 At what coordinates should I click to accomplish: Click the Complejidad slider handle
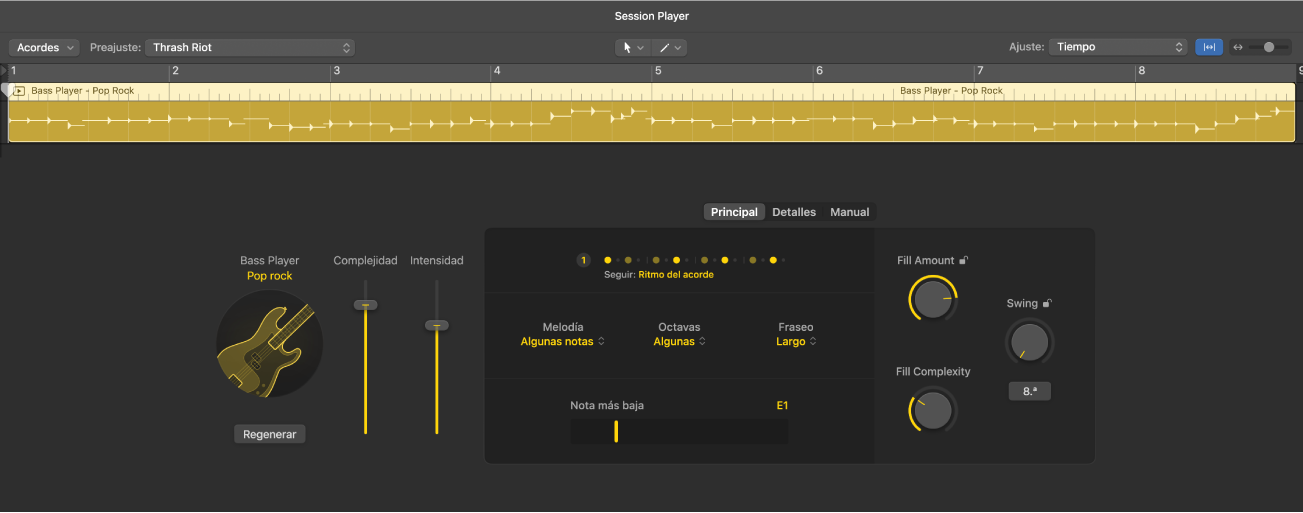[x=366, y=305]
